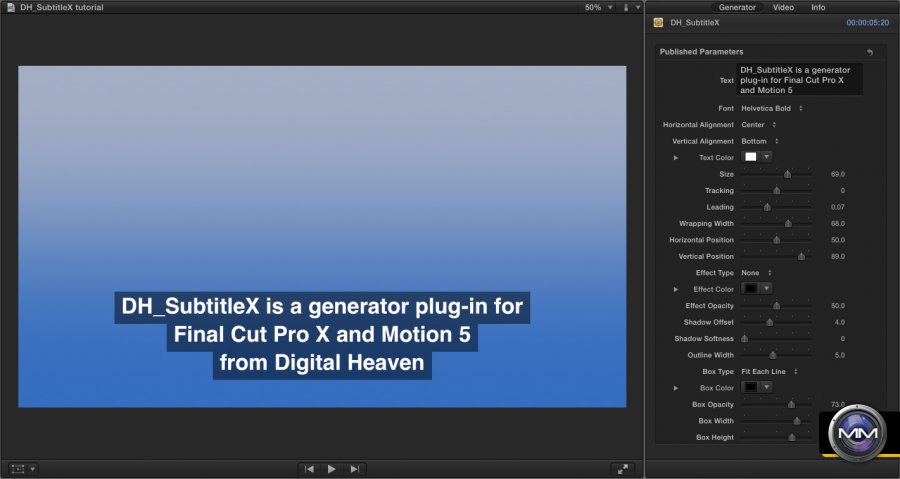Click the black Box Color swatch
Image resolution: width=900 pixels, height=479 pixels.
(751, 387)
